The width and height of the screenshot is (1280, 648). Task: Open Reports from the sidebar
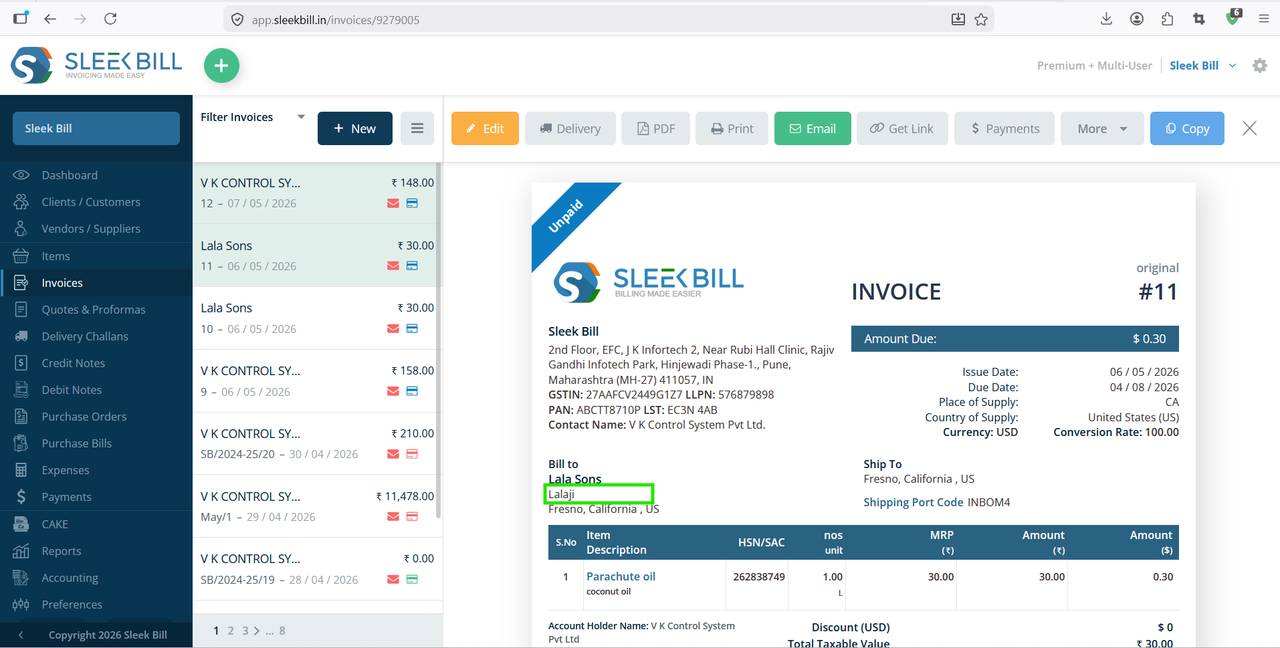coord(61,551)
